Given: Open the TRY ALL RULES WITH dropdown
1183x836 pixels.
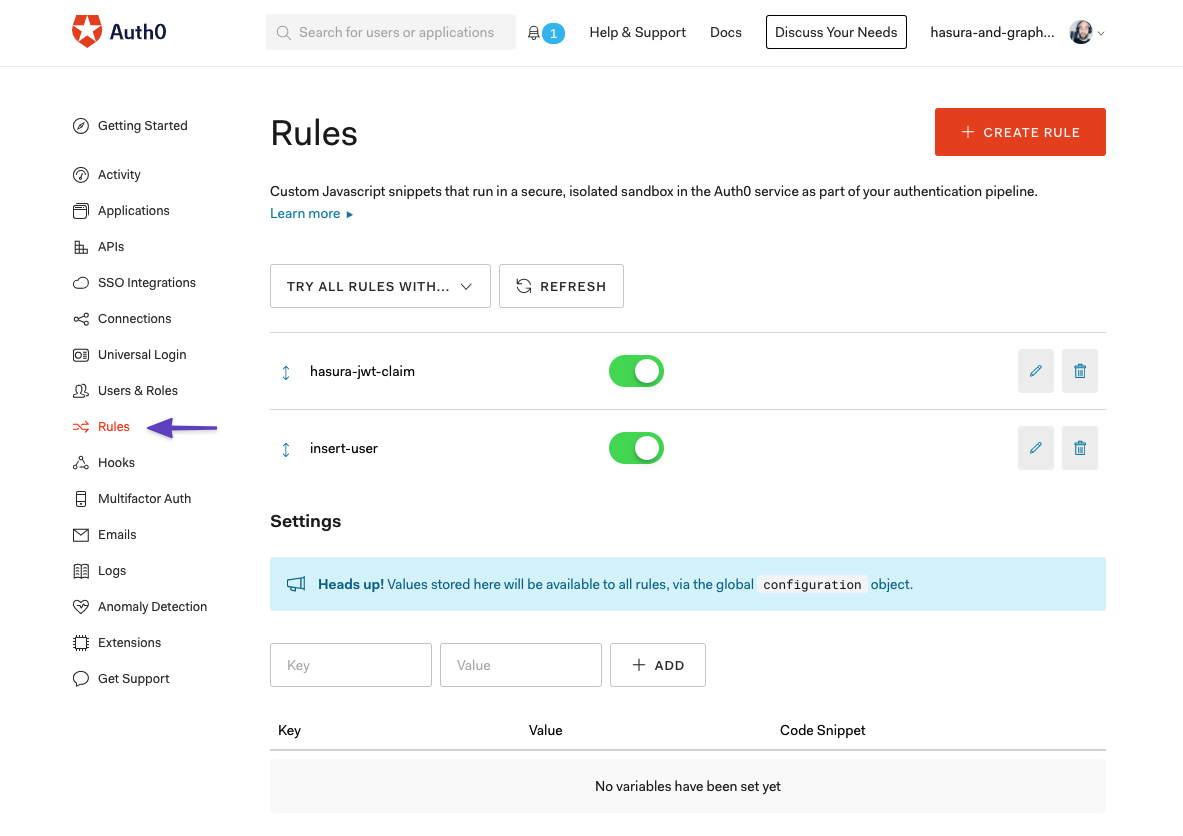Looking at the screenshot, I should coord(380,286).
